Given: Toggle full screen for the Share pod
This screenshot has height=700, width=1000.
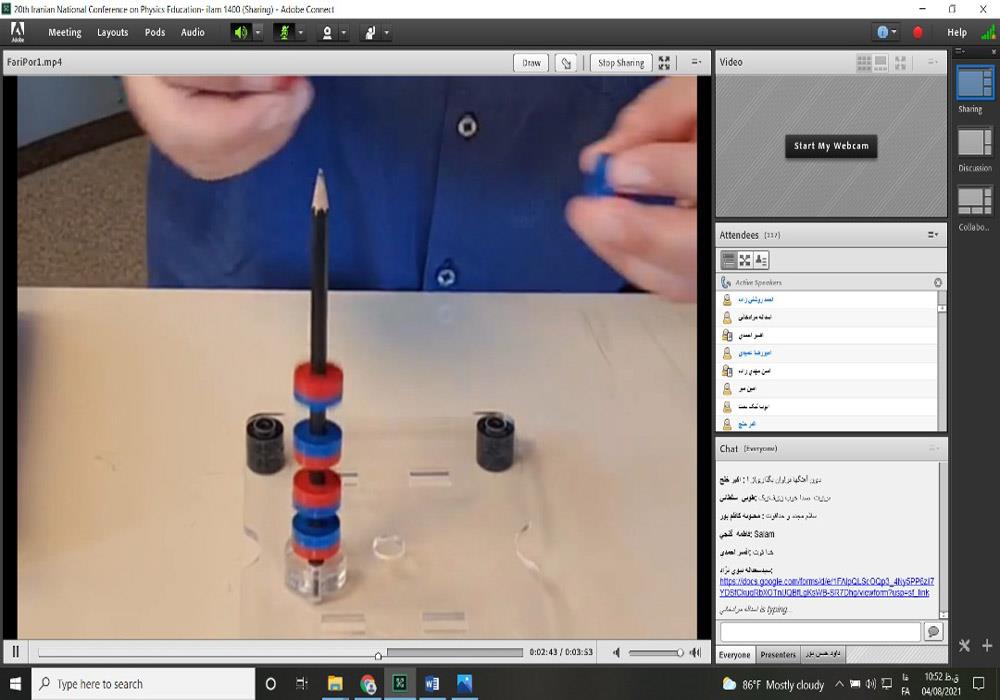Looking at the screenshot, I should pyautogui.click(x=664, y=63).
